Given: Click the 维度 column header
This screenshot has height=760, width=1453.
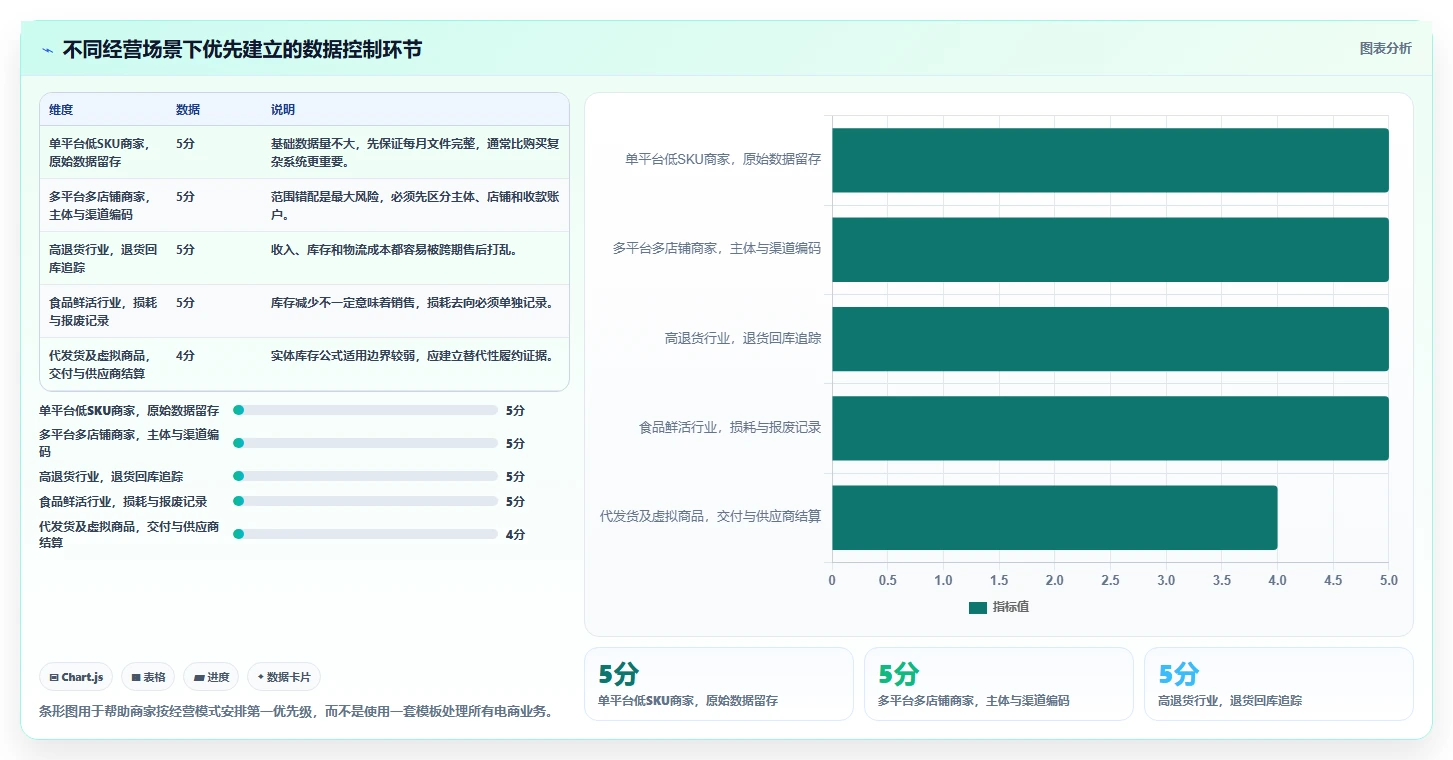Looking at the screenshot, I should click(61, 110).
